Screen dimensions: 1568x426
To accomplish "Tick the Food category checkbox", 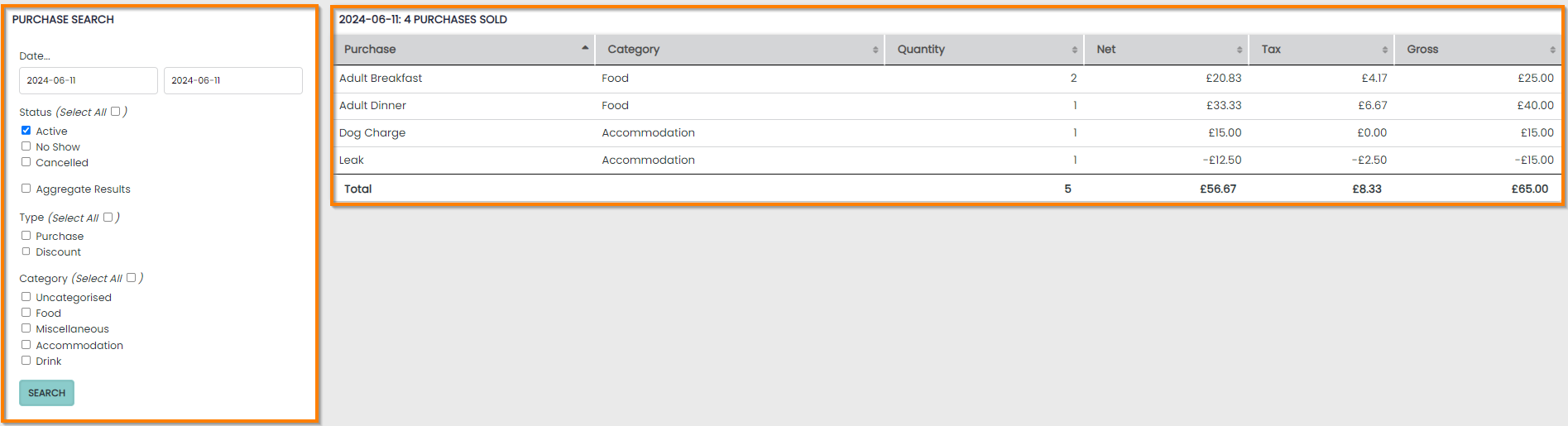I will (26, 313).
